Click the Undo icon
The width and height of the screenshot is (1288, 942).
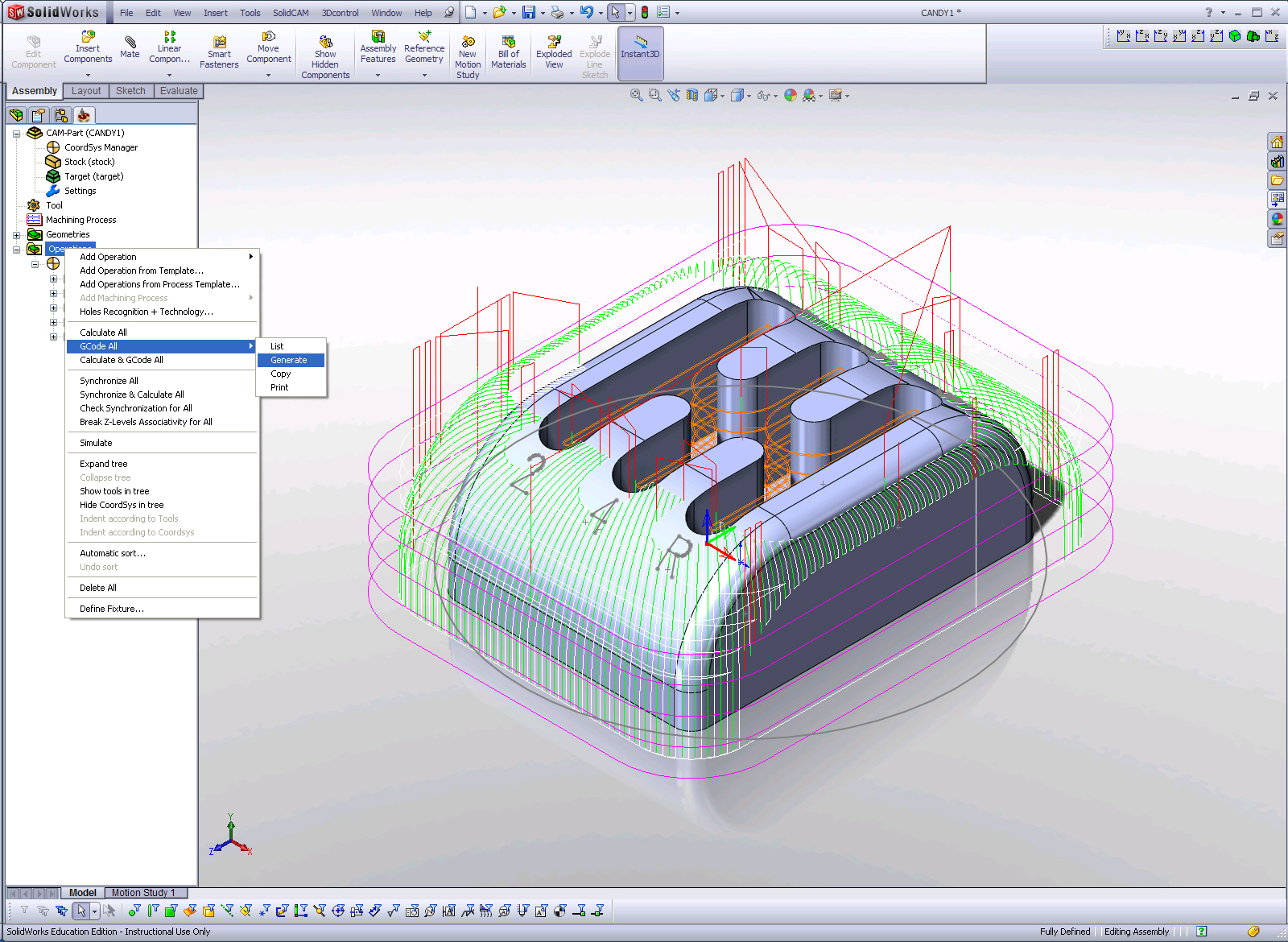(x=587, y=12)
